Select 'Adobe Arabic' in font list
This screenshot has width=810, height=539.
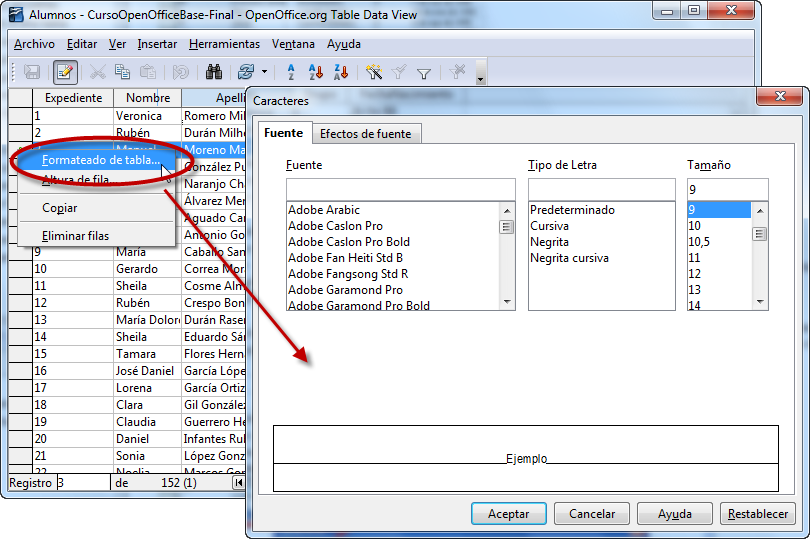(393, 210)
